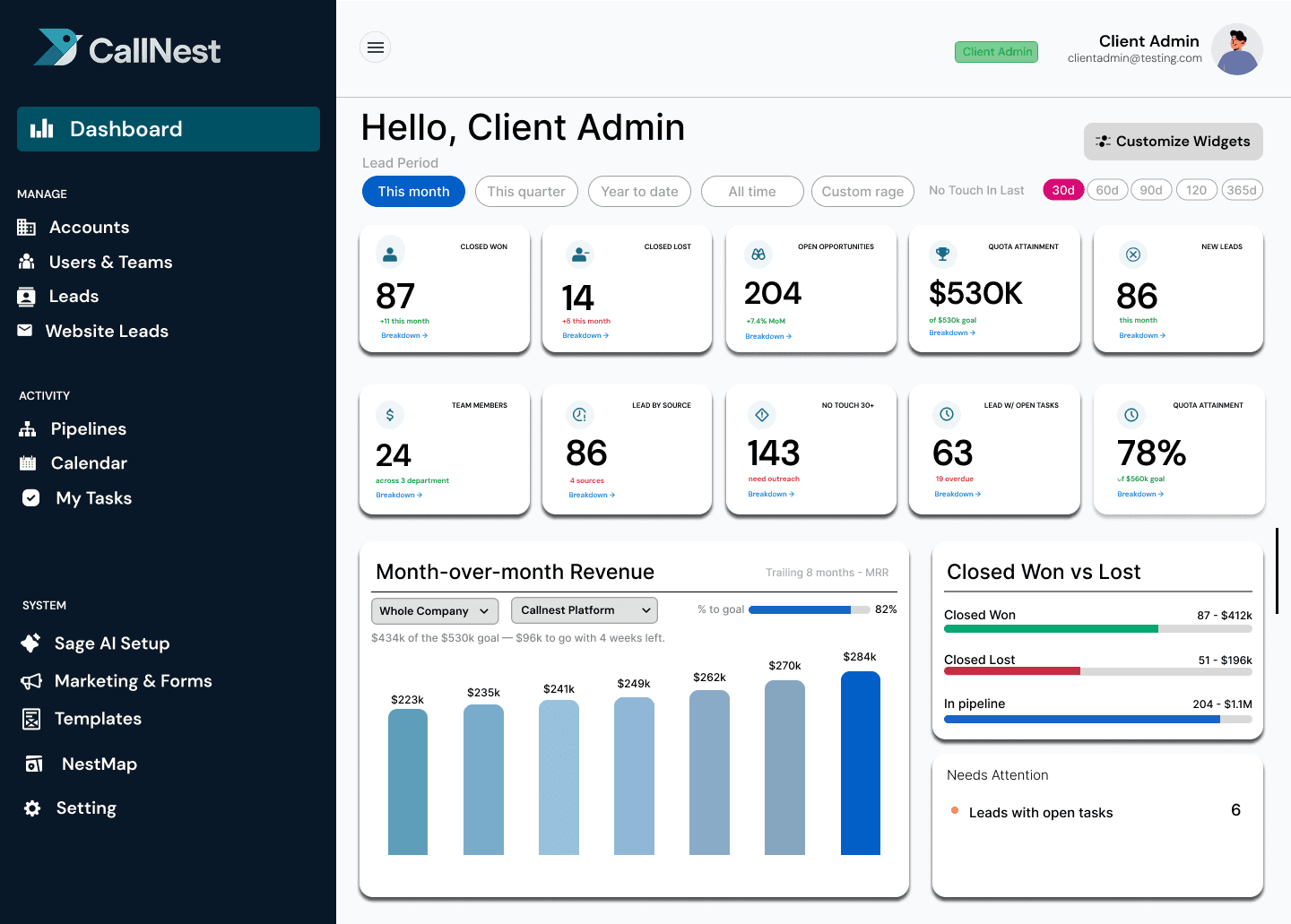Image resolution: width=1291 pixels, height=924 pixels.
Task: Click the My Tasks checkmark icon
Action: click(31, 498)
